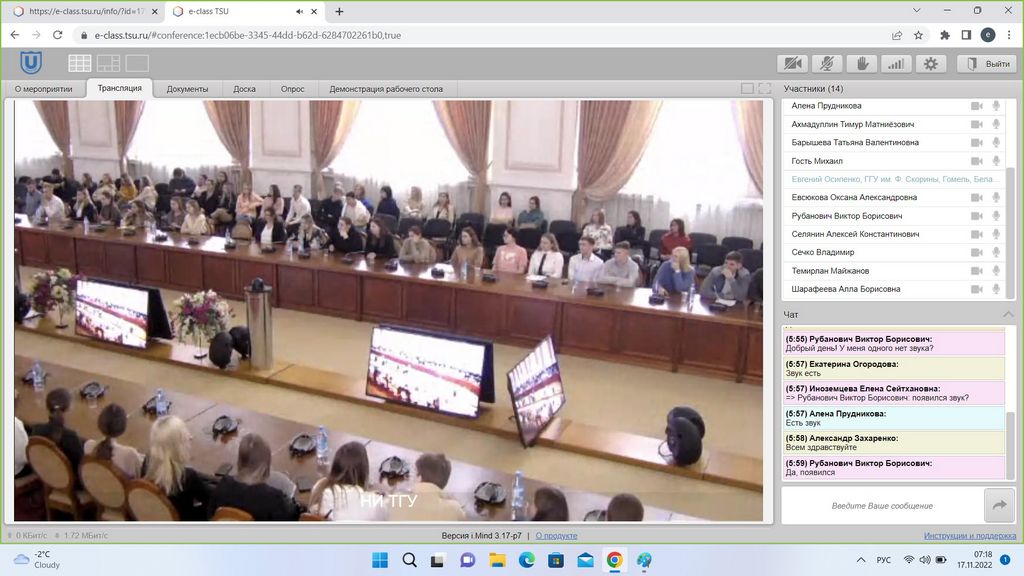1024x576 pixels.
Task: Click the Выйти exit button
Action: pyautogui.click(x=987, y=64)
